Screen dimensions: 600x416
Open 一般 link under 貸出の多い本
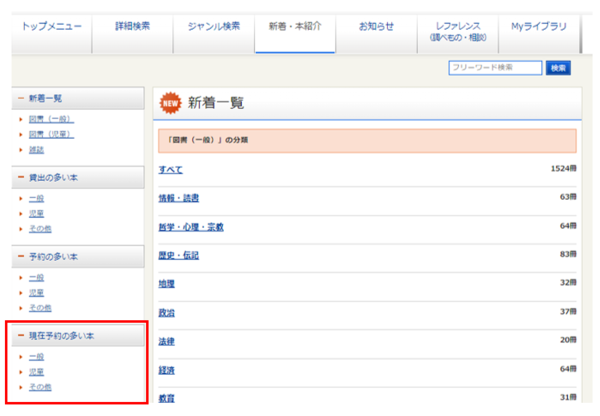pyautogui.click(x=36, y=198)
